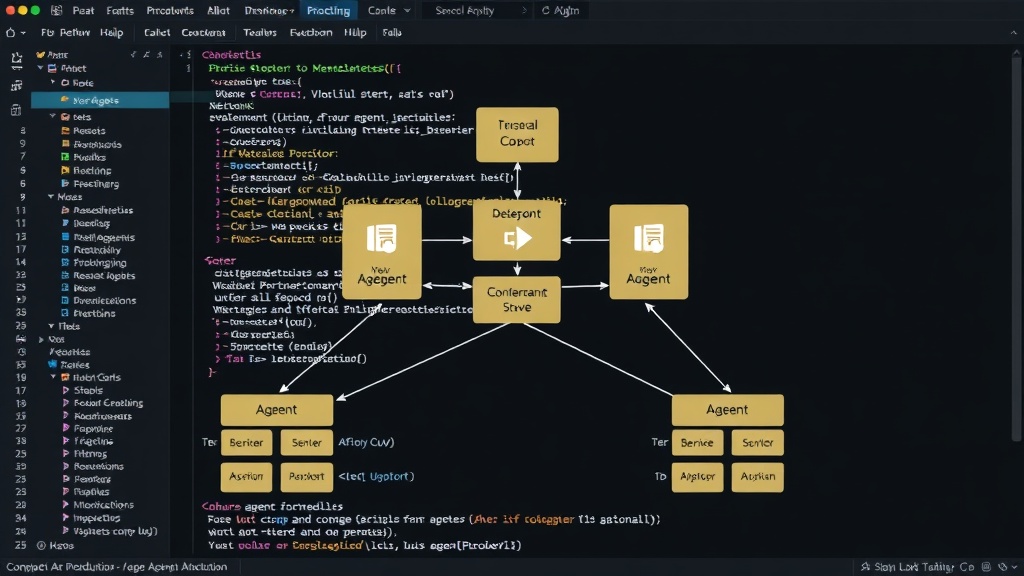Click the Berice button under the right Agent

point(697,443)
